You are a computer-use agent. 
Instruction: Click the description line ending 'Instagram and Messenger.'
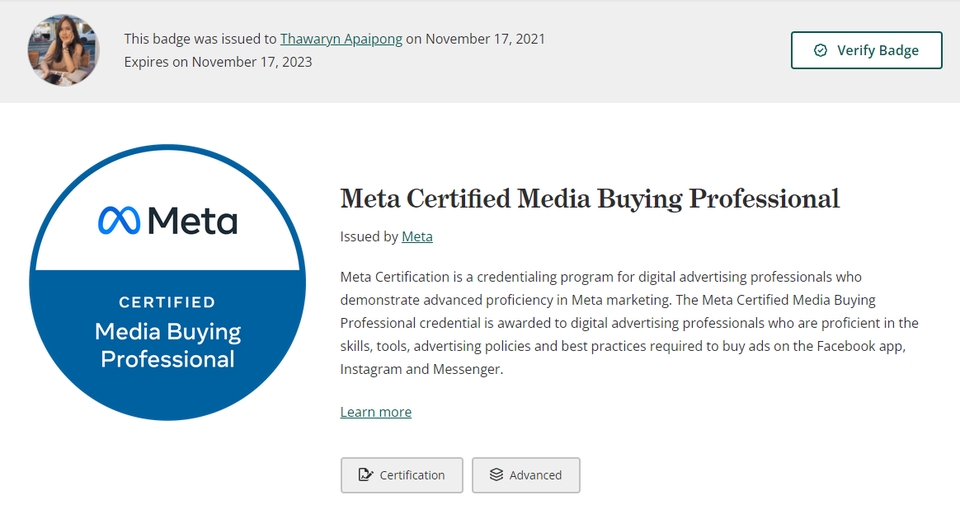pos(422,370)
